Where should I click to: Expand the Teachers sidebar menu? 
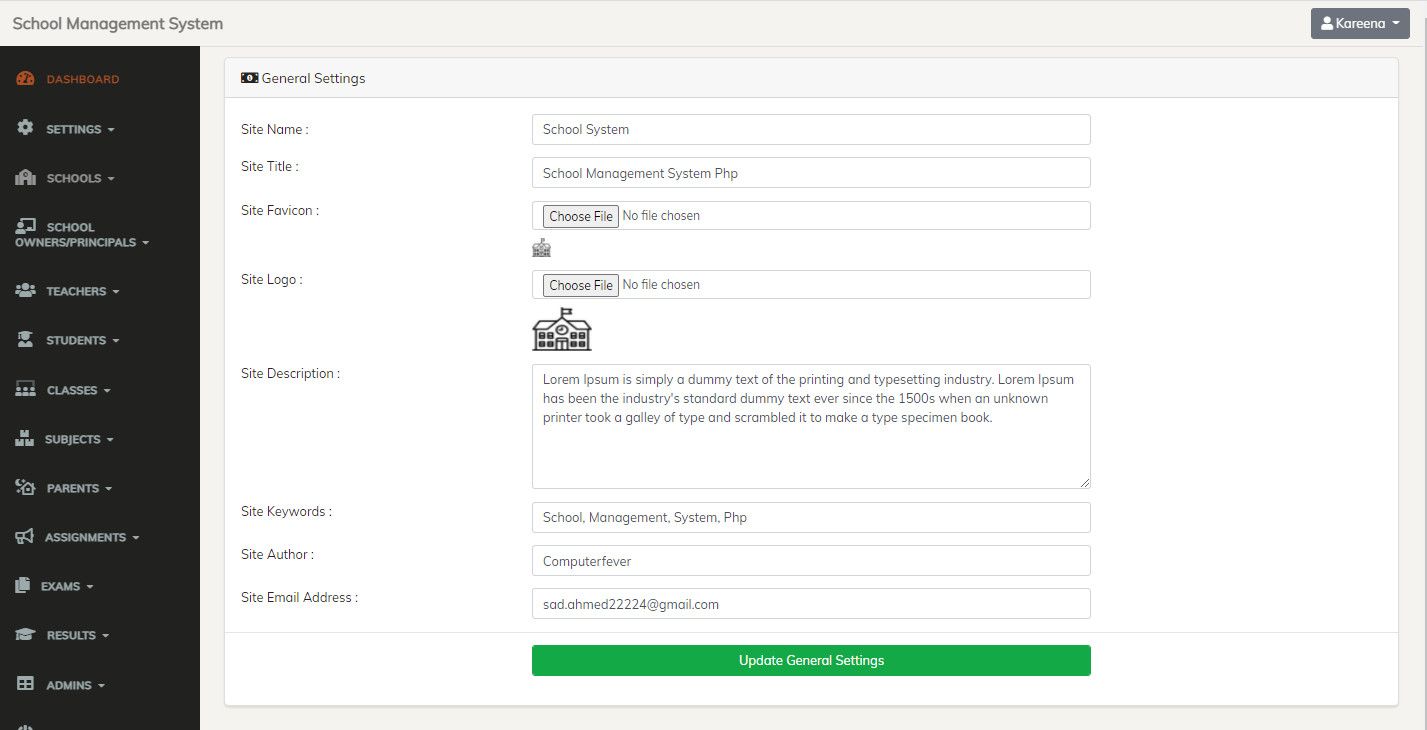point(82,291)
